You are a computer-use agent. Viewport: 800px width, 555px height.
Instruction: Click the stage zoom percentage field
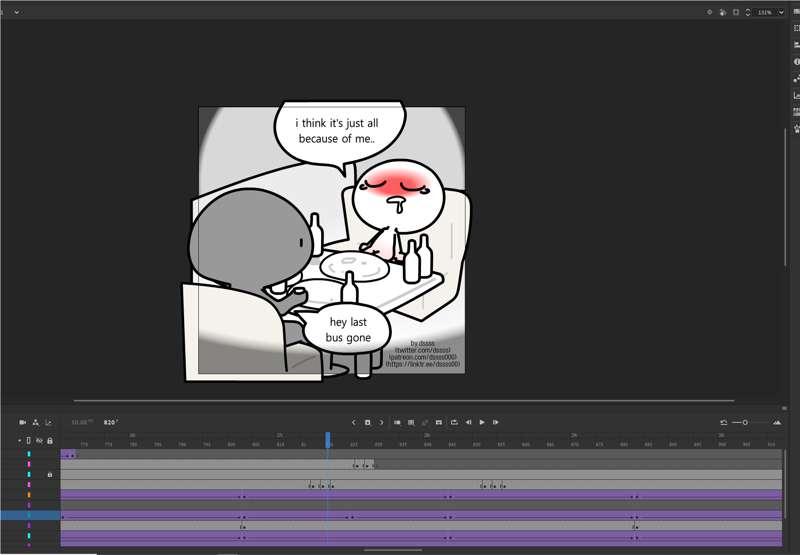[x=764, y=12]
